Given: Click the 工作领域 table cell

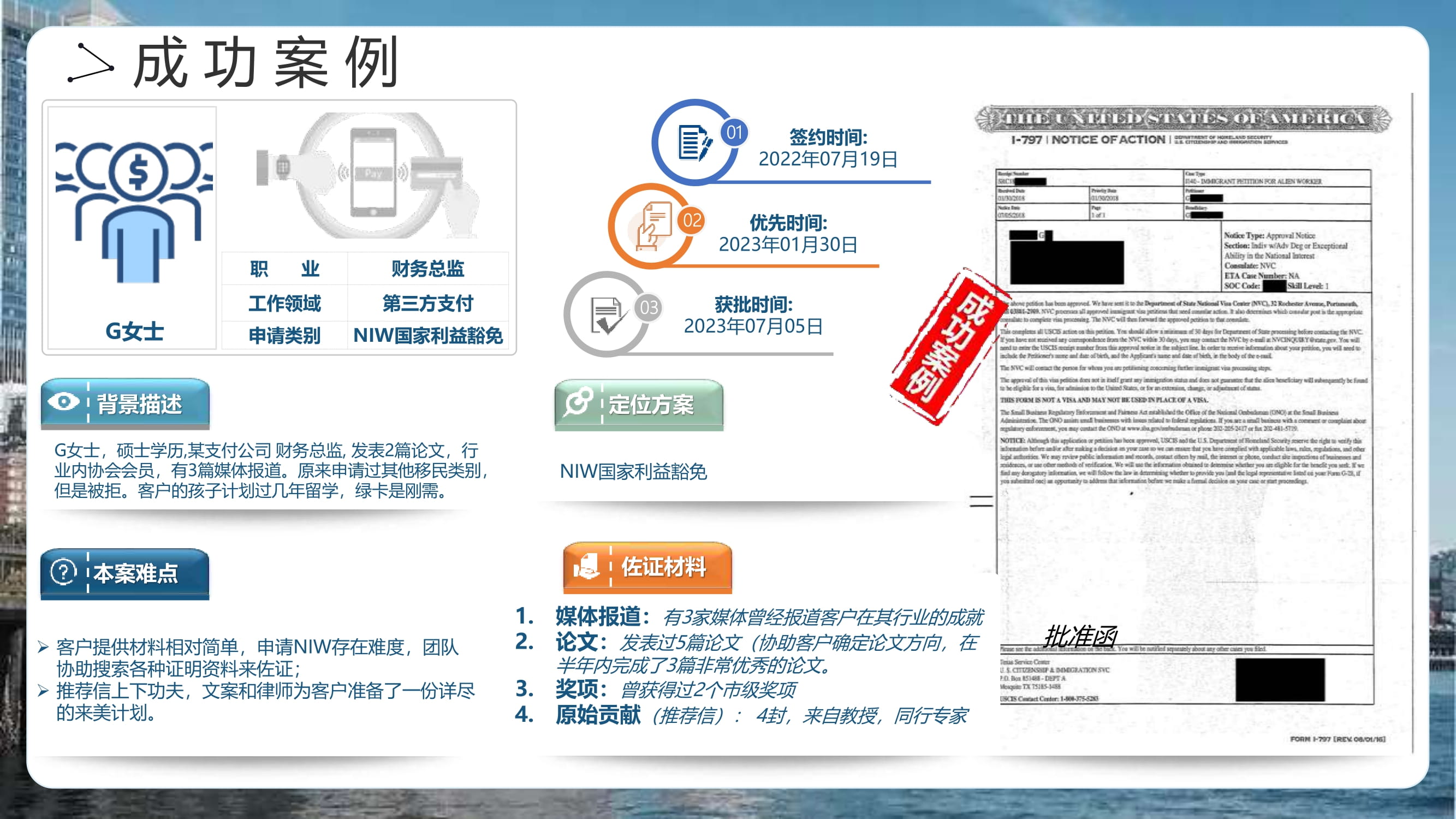Looking at the screenshot, I should 284,304.
